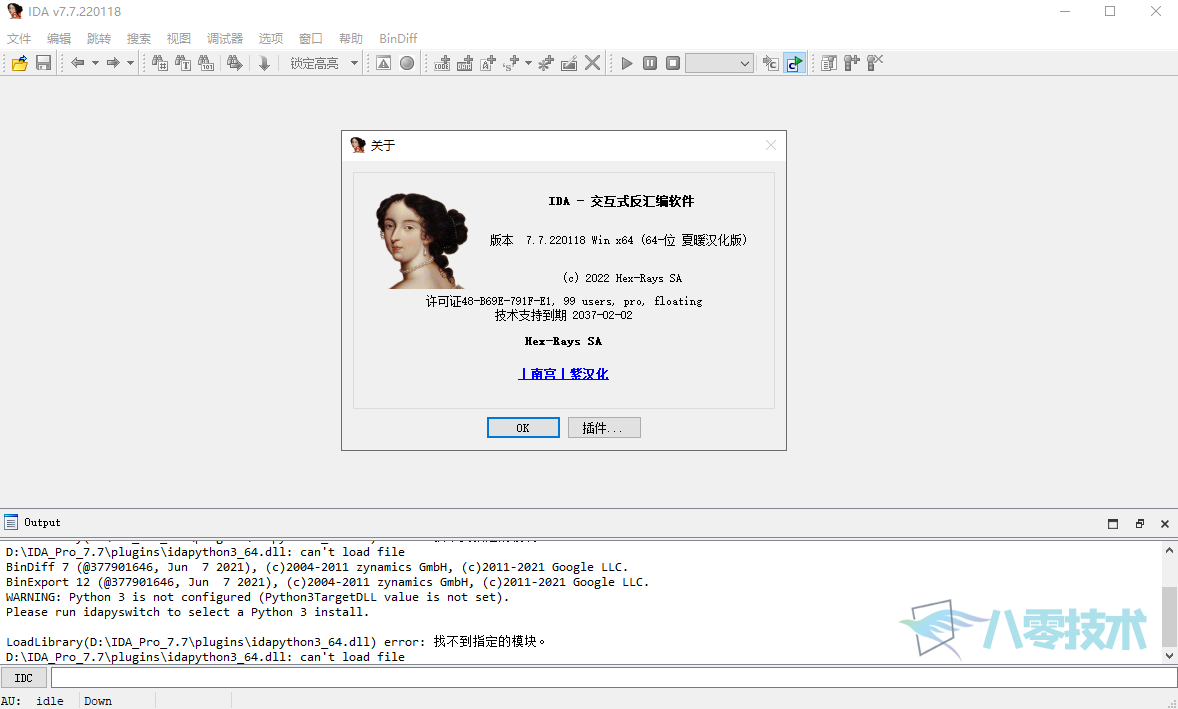Create ASCII string with A+ icon

pyautogui.click(x=488, y=63)
